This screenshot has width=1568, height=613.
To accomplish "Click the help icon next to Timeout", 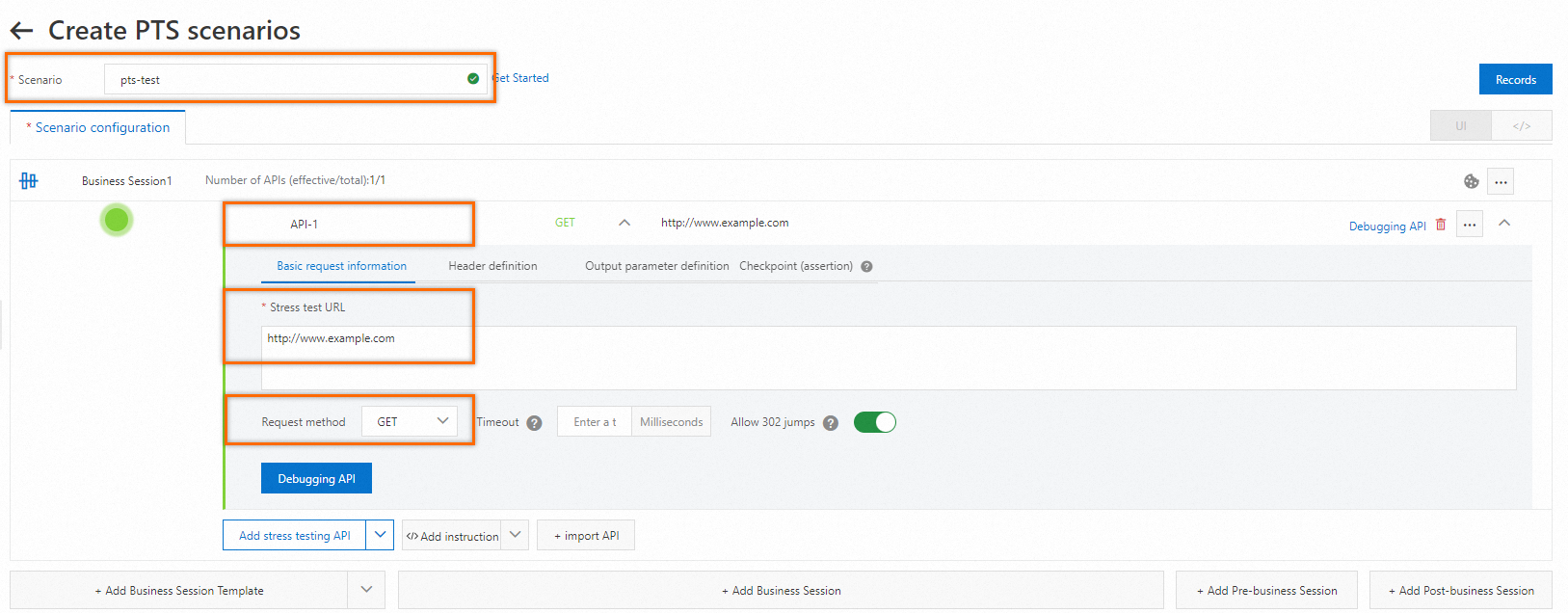I will pyautogui.click(x=535, y=423).
